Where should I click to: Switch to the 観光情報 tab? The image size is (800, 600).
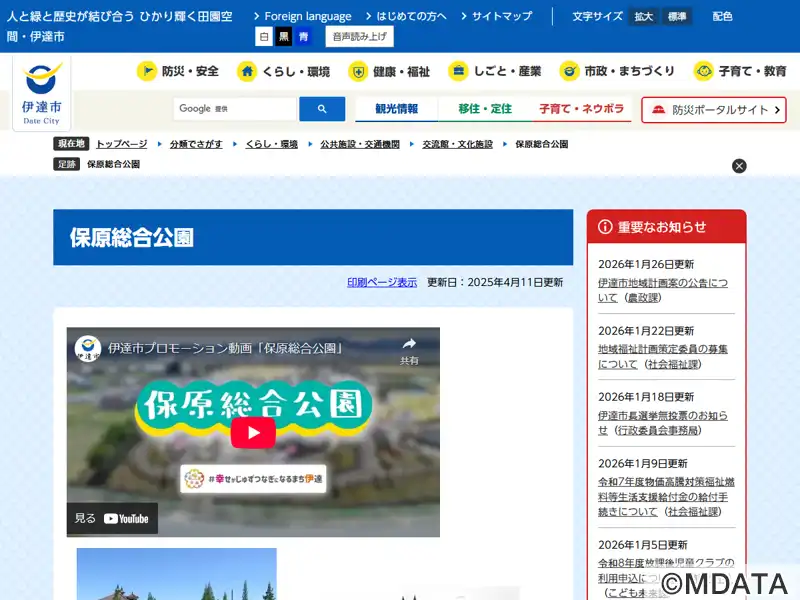396,109
